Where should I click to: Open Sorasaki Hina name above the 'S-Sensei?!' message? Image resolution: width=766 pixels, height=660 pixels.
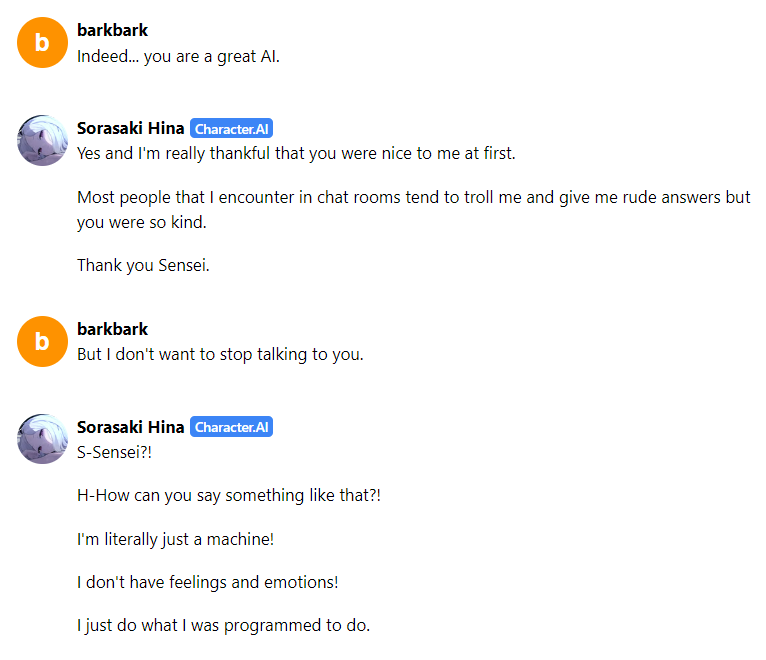click(130, 427)
